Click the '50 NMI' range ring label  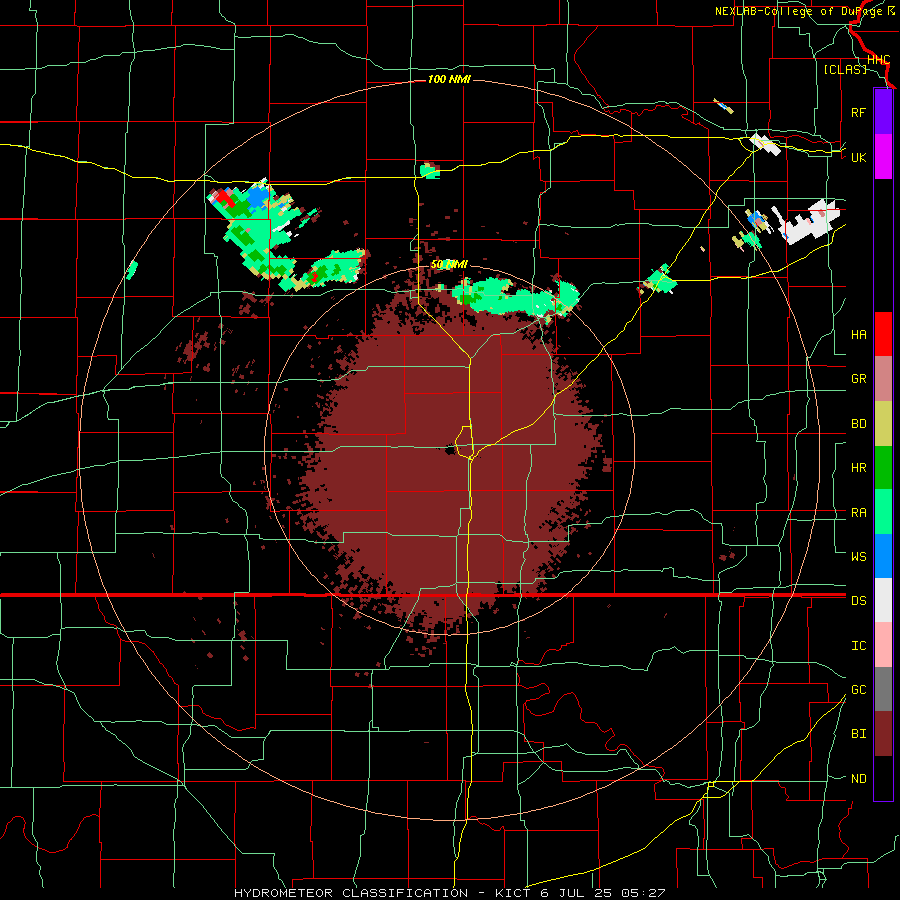[x=449, y=265]
